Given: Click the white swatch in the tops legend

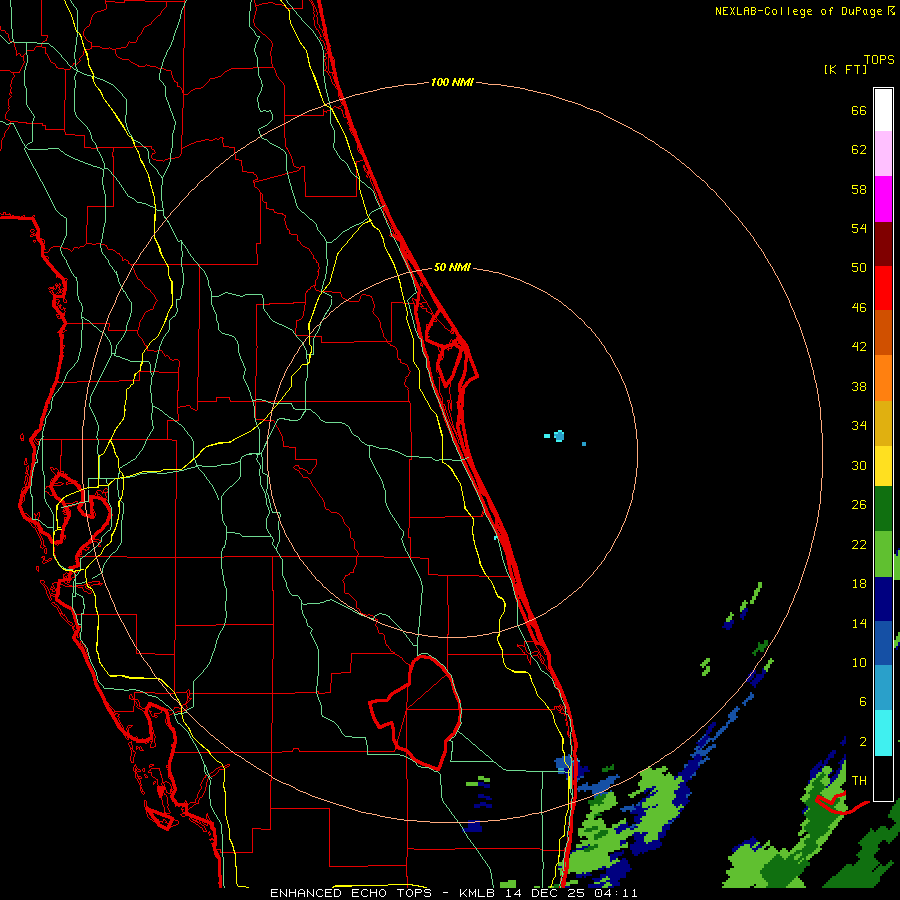Looking at the screenshot, I should (883, 110).
